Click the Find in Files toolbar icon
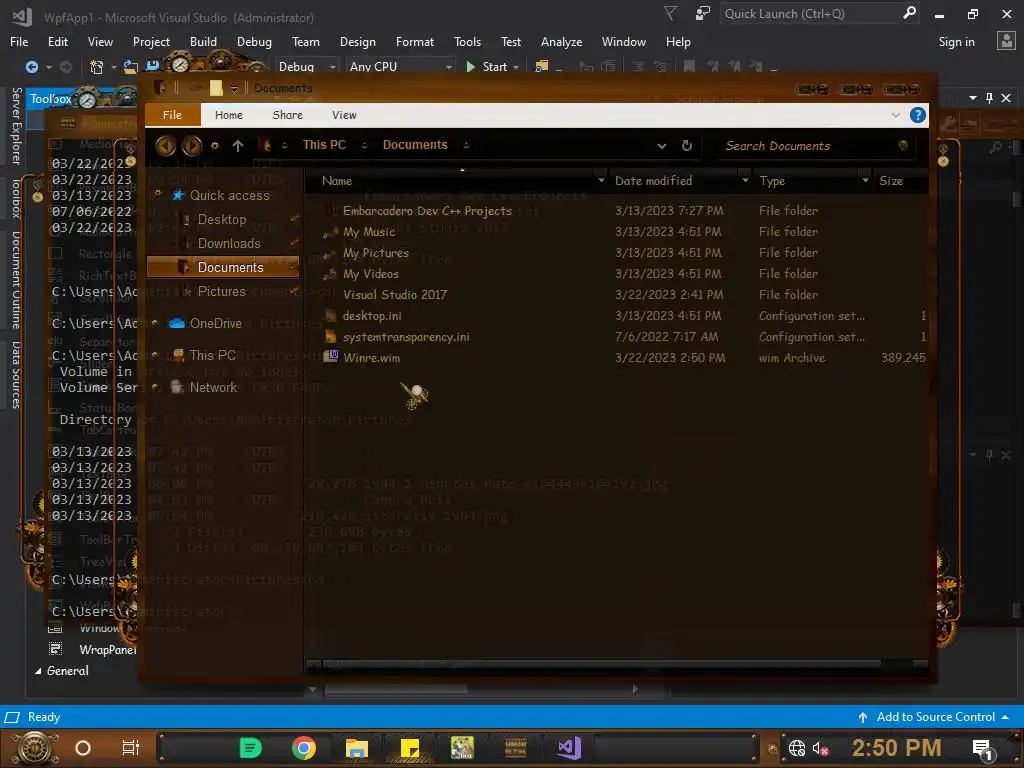Screen dimensions: 1024x768 pyautogui.click(x=542, y=67)
